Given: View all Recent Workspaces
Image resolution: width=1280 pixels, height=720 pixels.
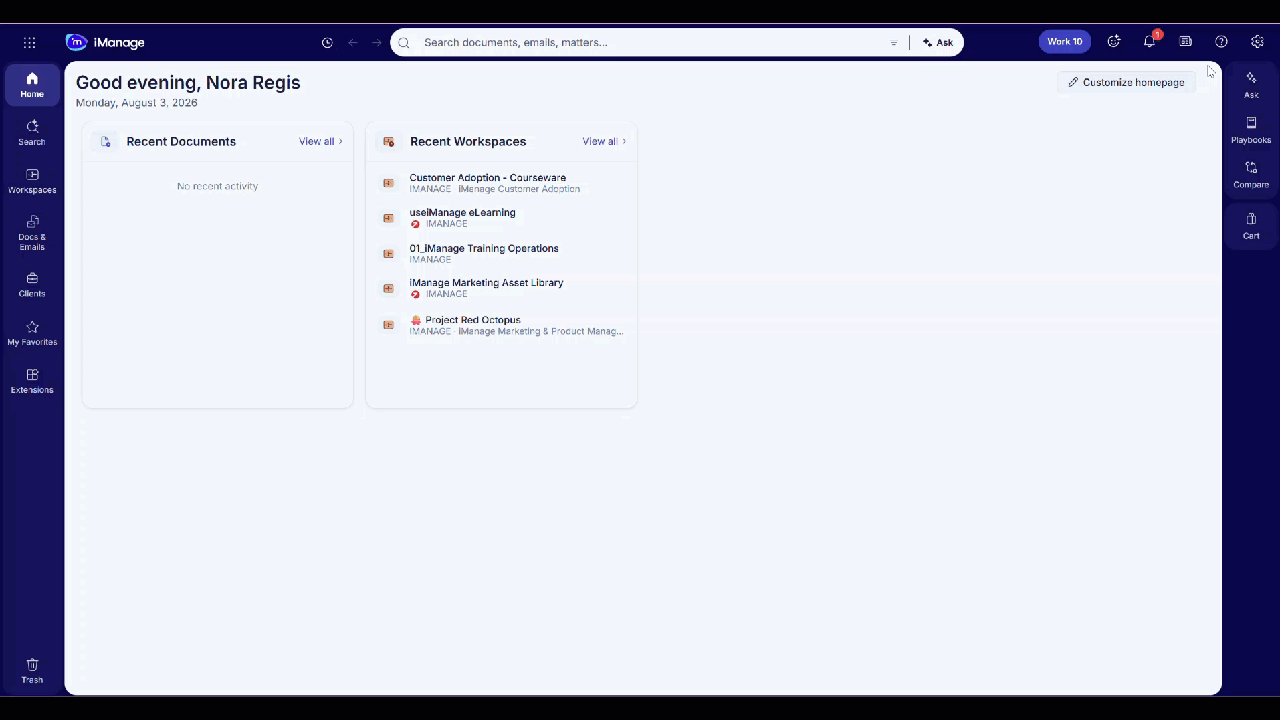Looking at the screenshot, I should (x=604, y=141).
